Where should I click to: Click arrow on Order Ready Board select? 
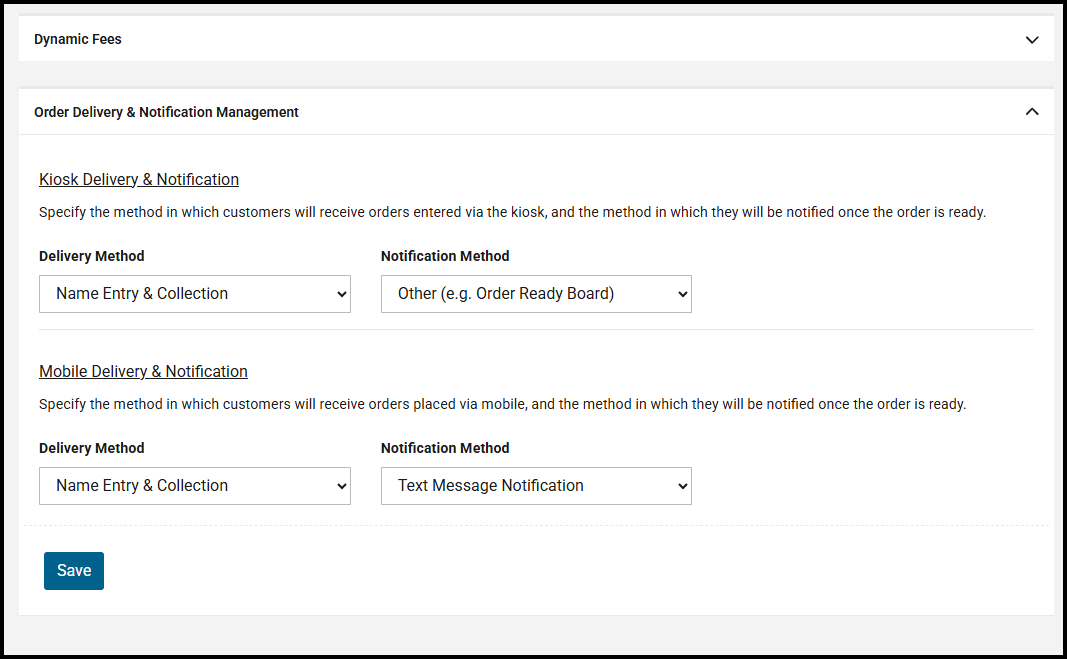(x=682, y=294)
